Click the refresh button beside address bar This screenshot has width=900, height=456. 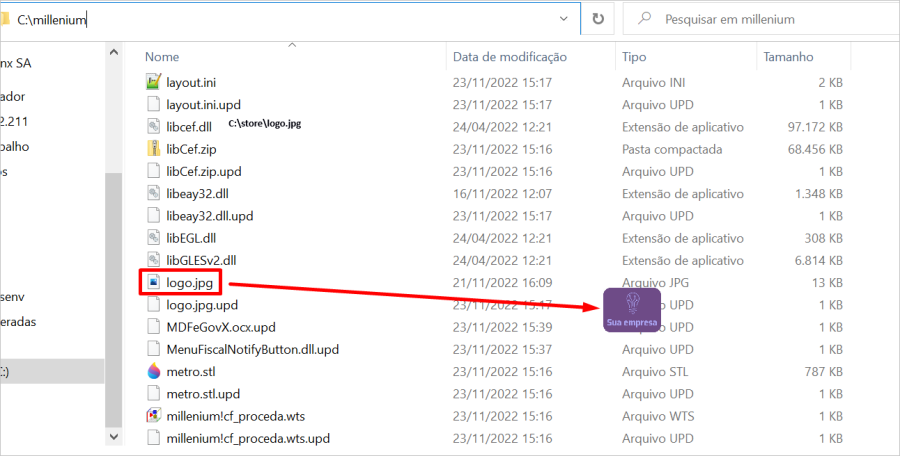[598, 19]
